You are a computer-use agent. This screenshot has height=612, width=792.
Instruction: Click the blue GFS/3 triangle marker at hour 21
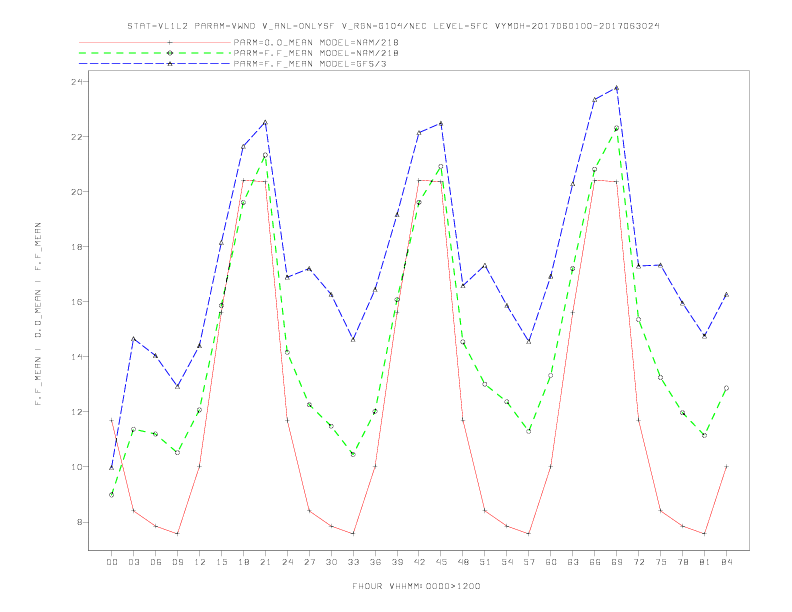(265, 122)
